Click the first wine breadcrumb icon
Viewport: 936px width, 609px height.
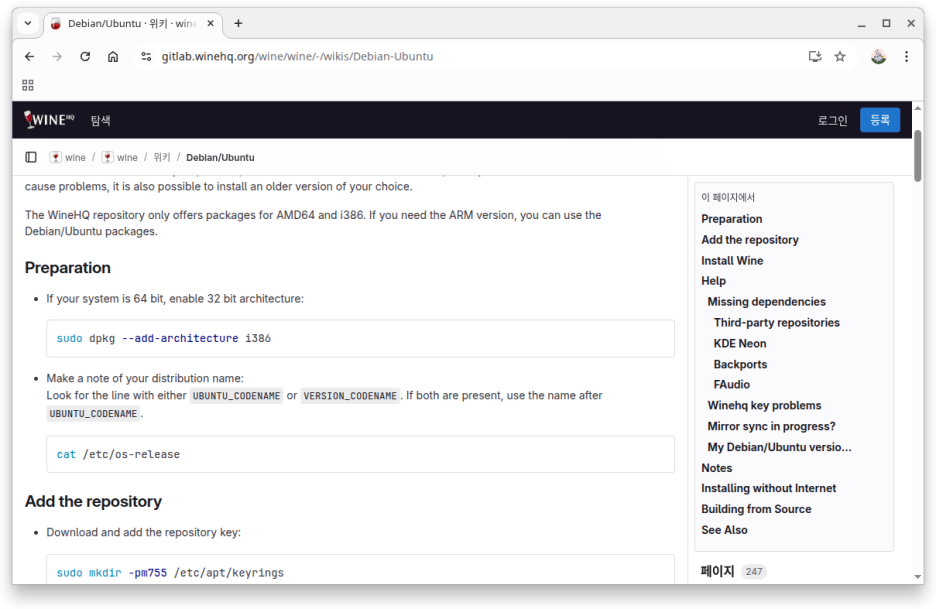[x=56, y=158]
